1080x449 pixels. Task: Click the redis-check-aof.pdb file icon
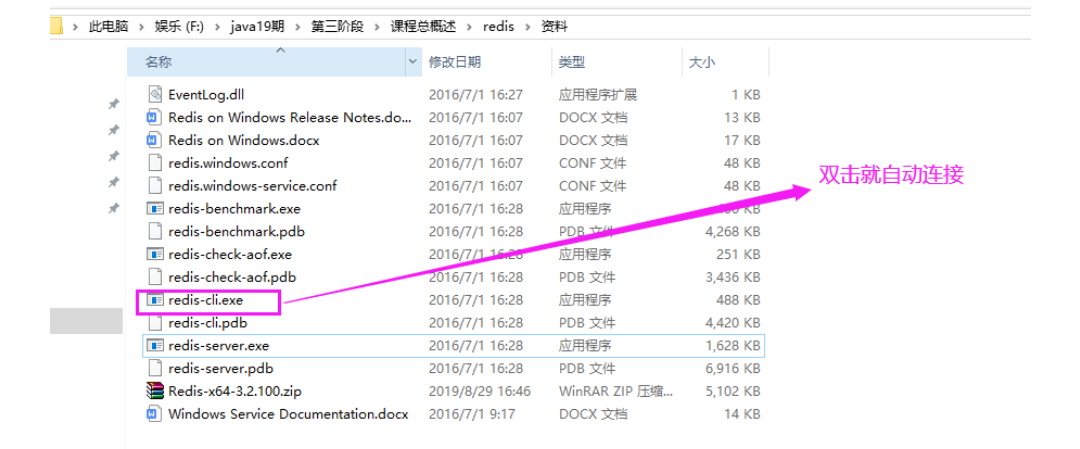click(x=155, y=277)
